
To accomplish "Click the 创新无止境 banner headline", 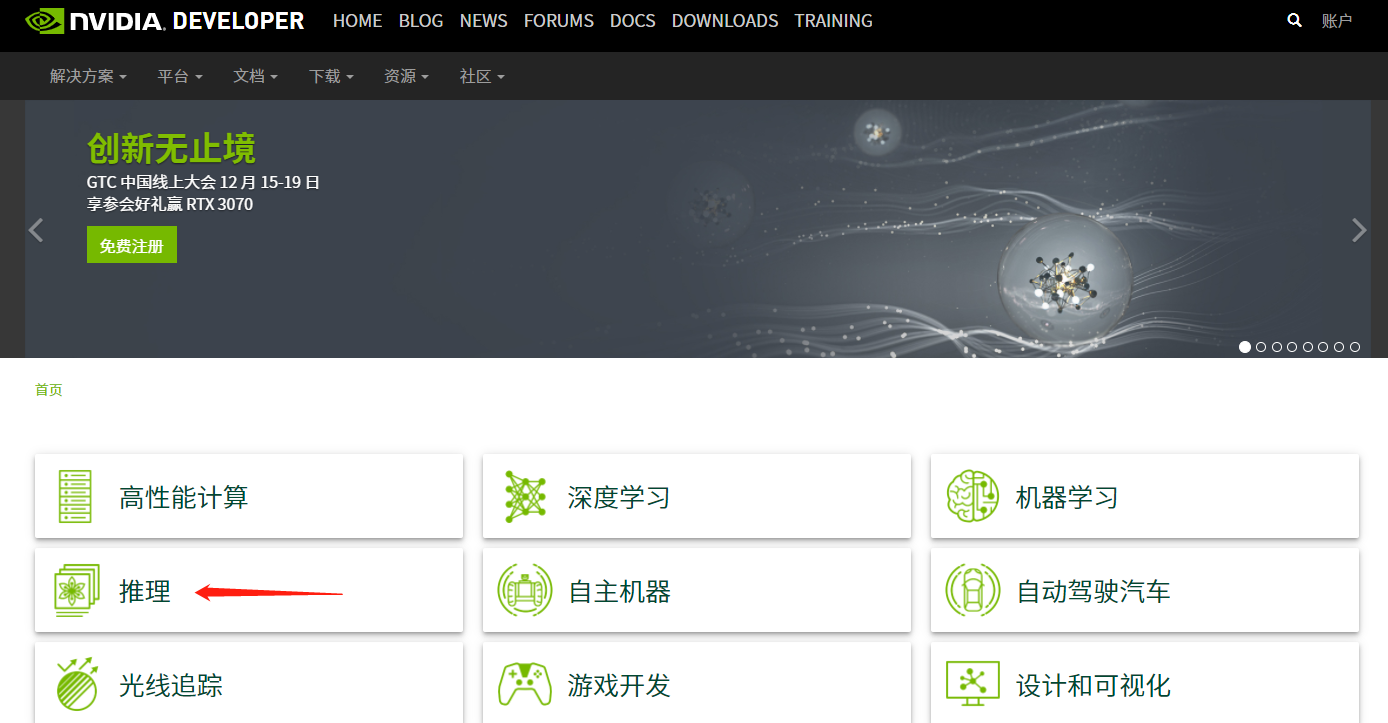I will tap(171, 148).
